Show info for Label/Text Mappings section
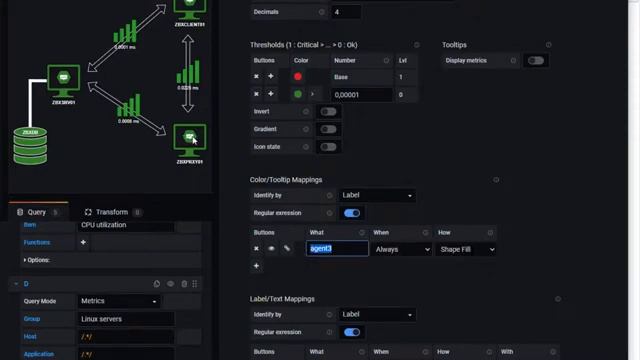640x360 pixels. pyautogui.click(x=558, y=299)
